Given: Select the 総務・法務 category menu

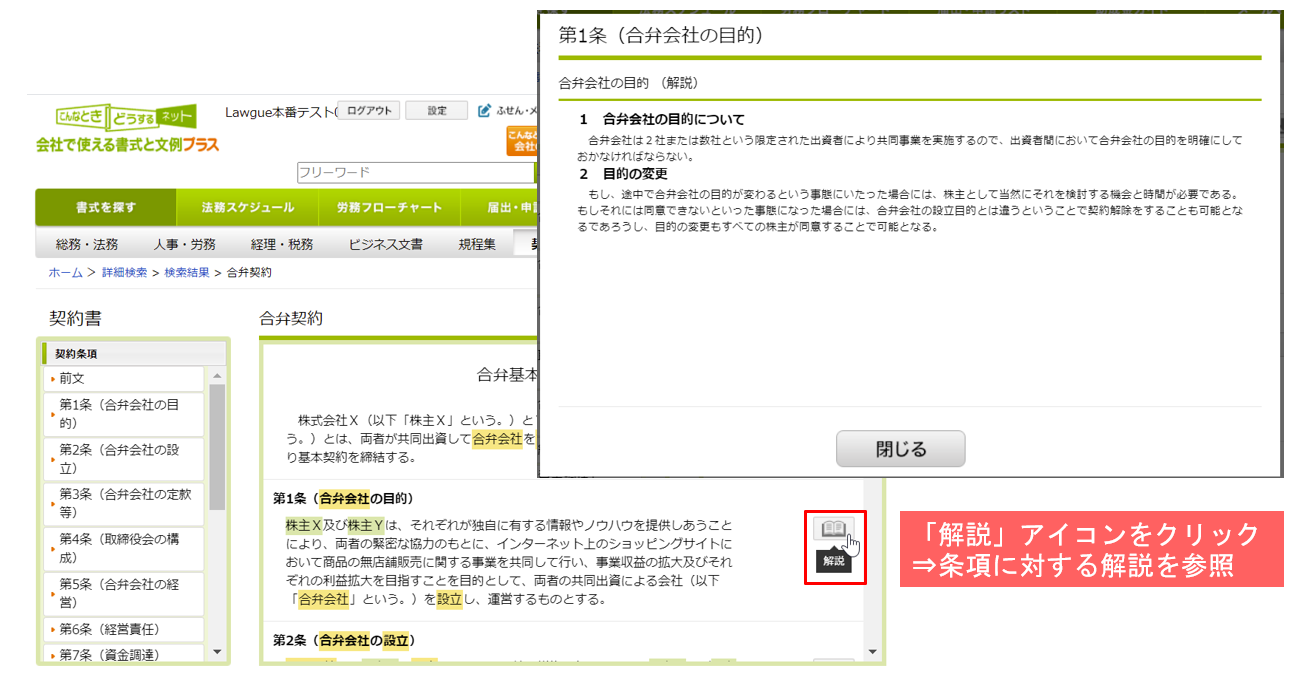Looking at the screenshot, I should (x=87, y=244).
